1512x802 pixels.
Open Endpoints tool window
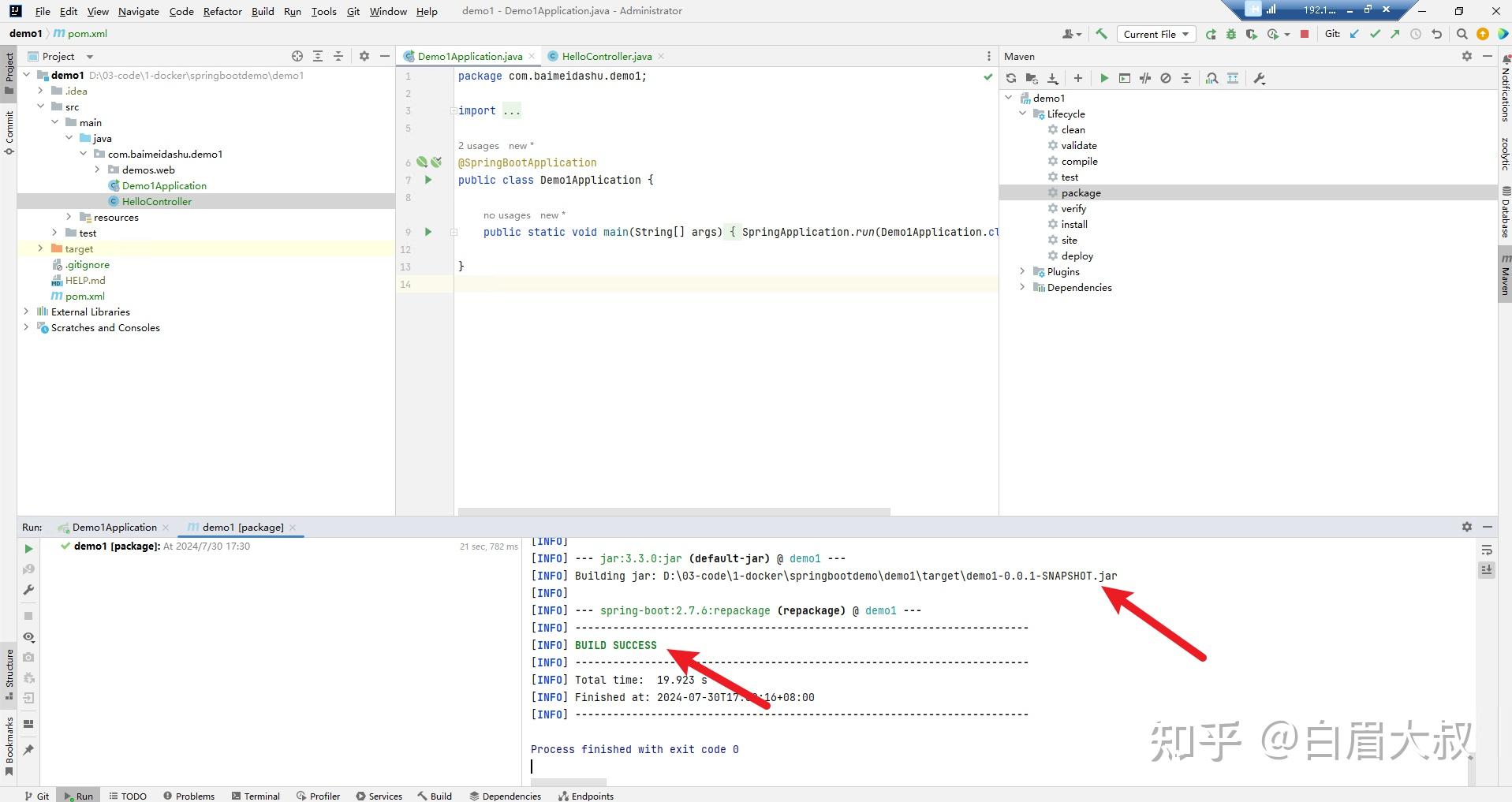pos(586,796)
